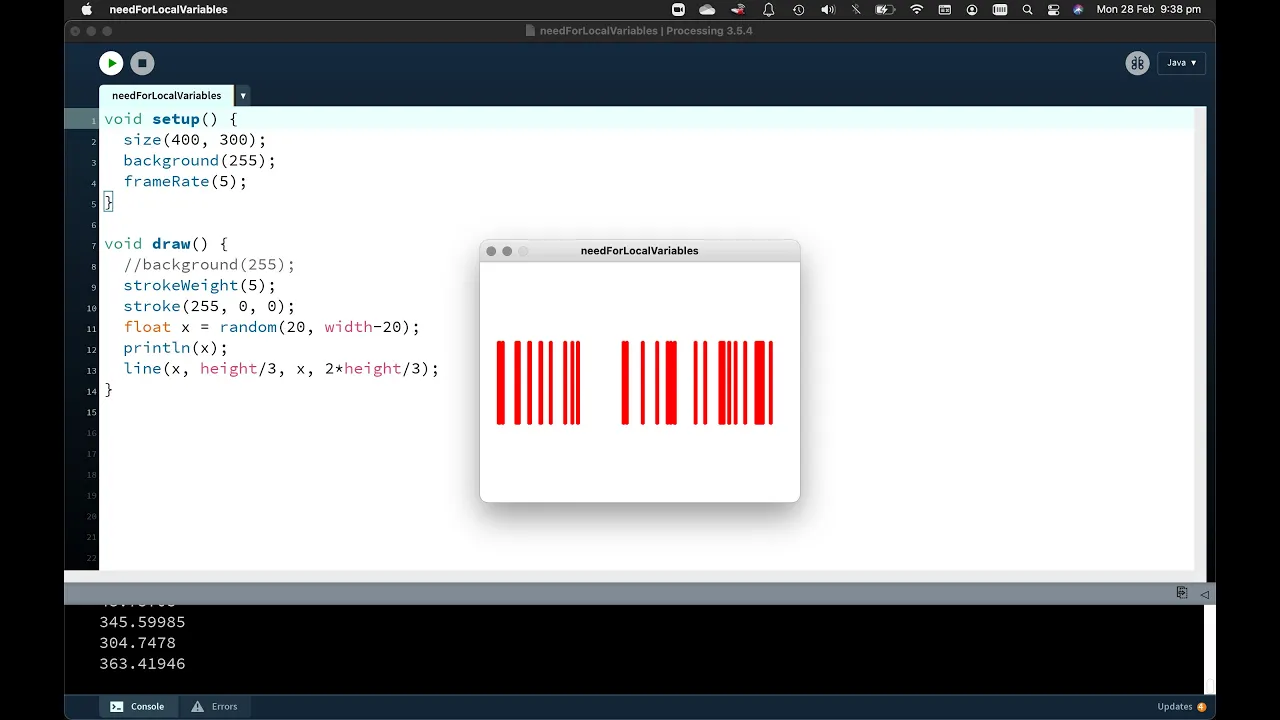Open the Wi-Fi menu
Image resolution: width=1280 pixels, height=720 pixels.
pos(916,9)
